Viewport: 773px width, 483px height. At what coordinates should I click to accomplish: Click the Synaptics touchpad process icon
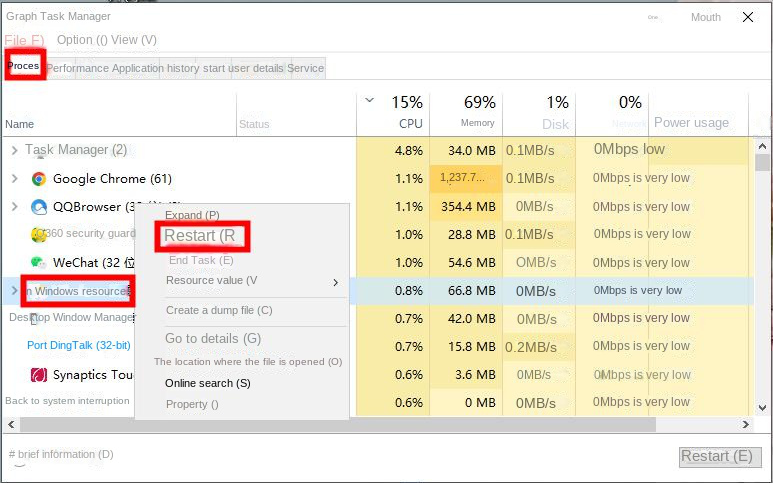(39, 375)
